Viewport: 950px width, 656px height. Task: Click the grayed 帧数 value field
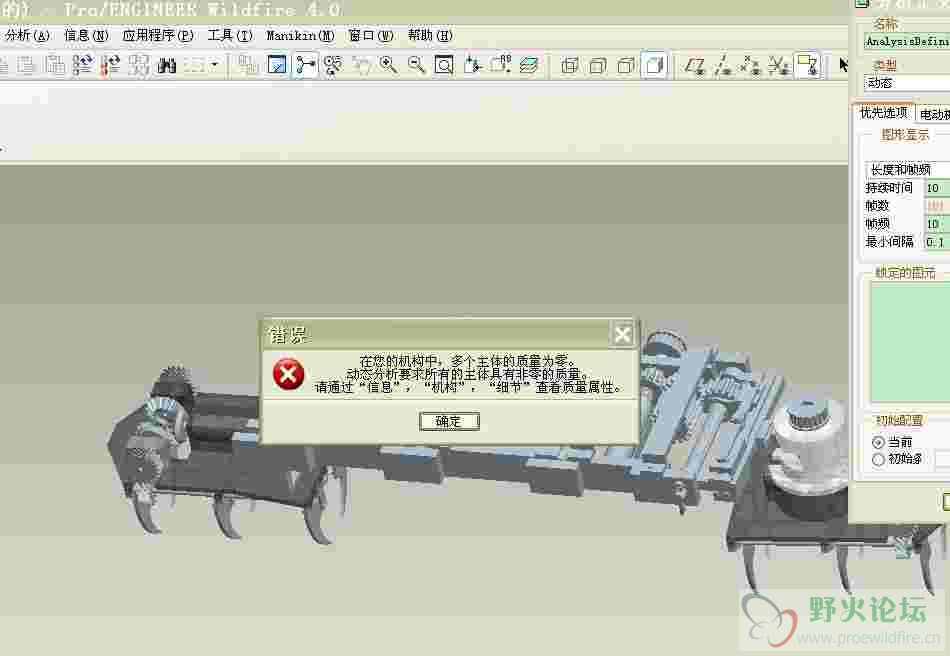pyautogui.click(x=937, y=206)
